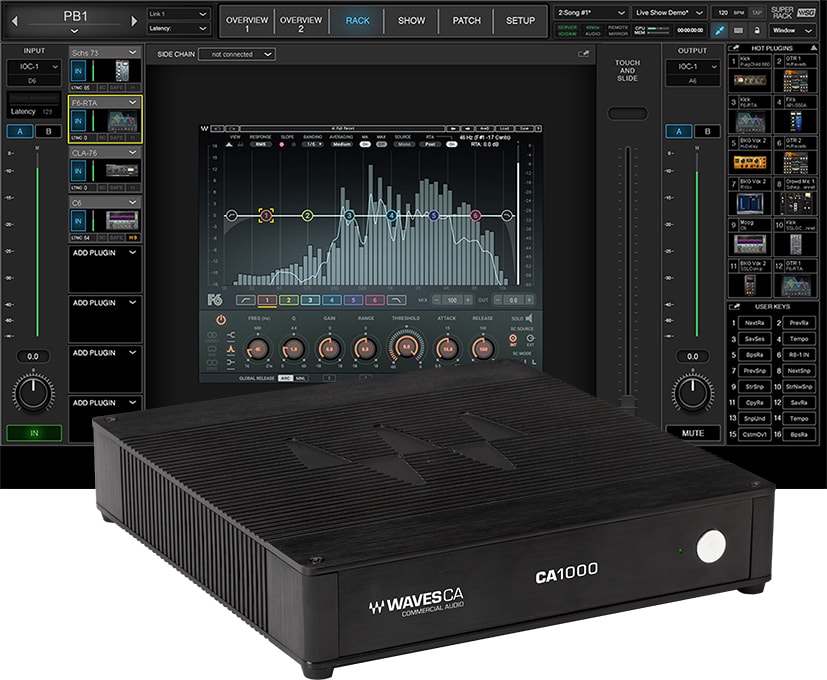Select F6 EQ band node 6
Viewport: 827px width, 680px height.
[475, 215]
